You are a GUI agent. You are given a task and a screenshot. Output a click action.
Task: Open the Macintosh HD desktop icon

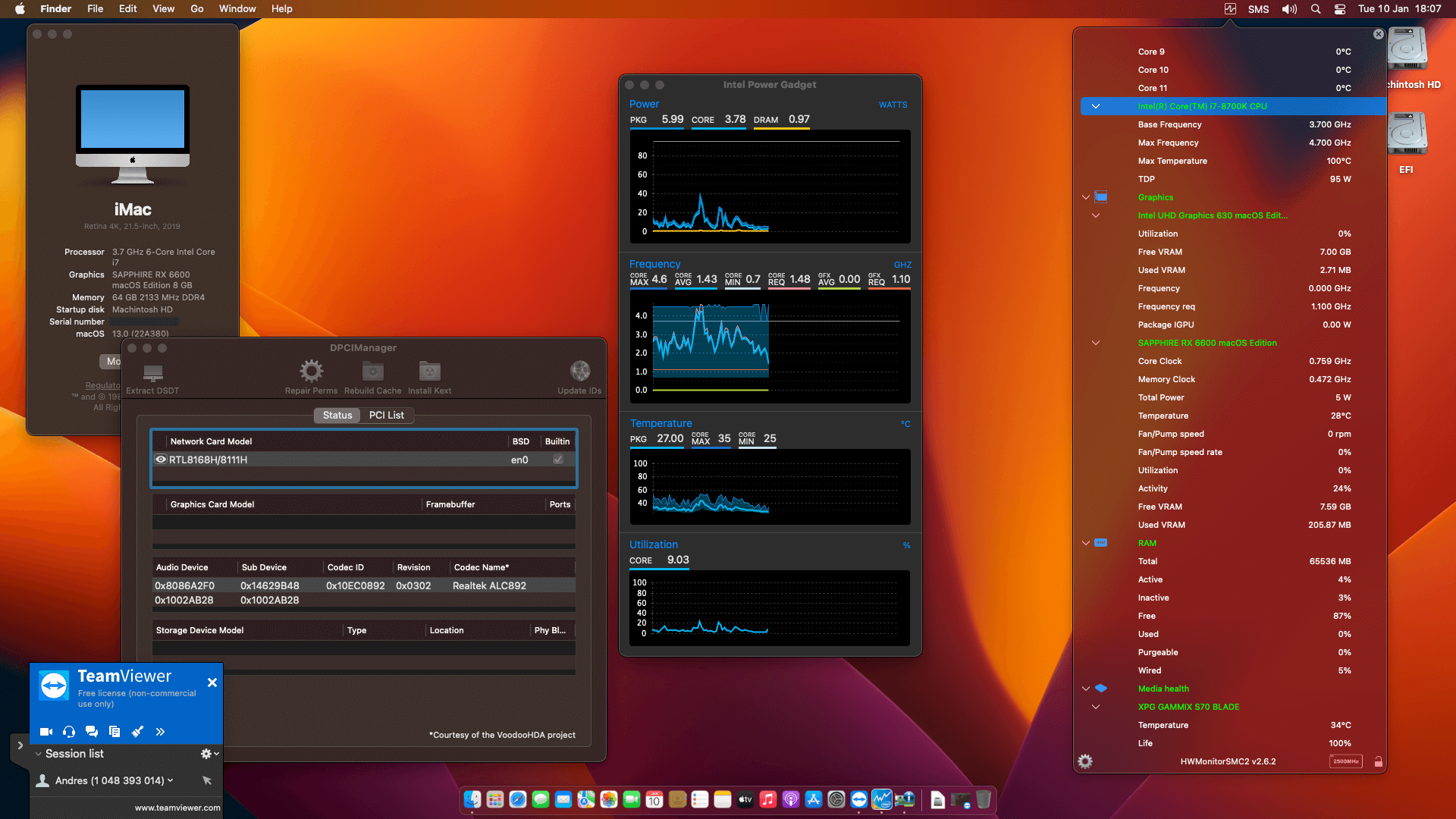point(1409,49)
